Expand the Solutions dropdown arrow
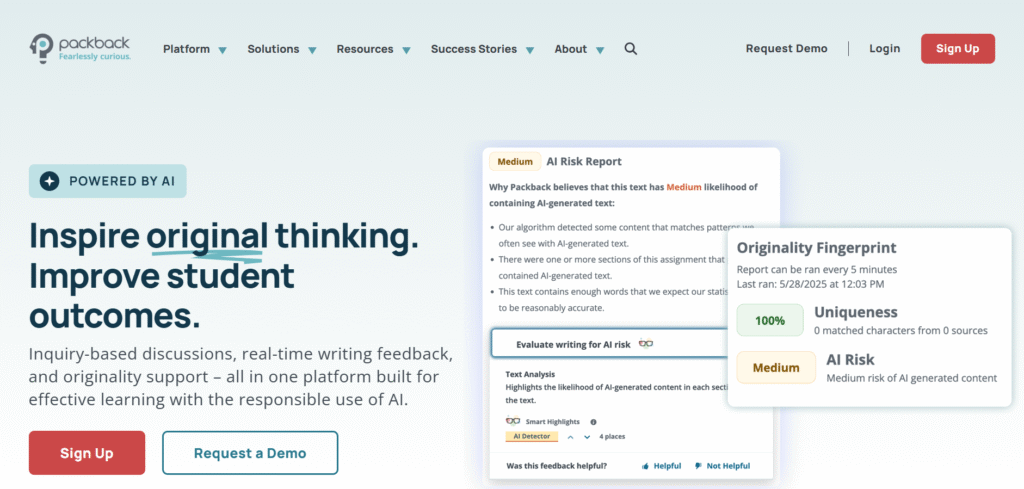Screen dimensions: 1024x489 tap(312, 50)
